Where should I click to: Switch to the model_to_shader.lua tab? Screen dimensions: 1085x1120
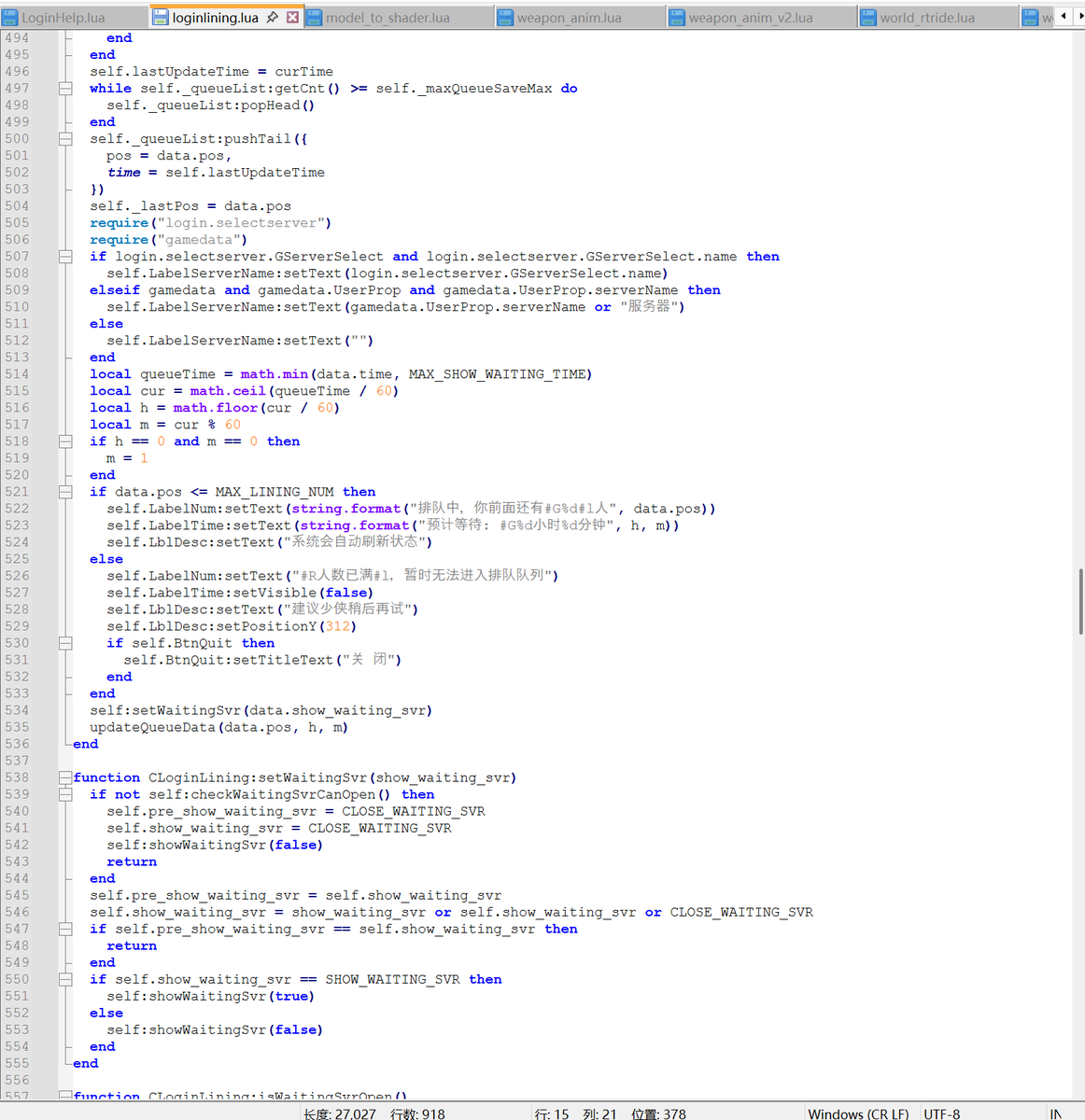coord(398,18)
